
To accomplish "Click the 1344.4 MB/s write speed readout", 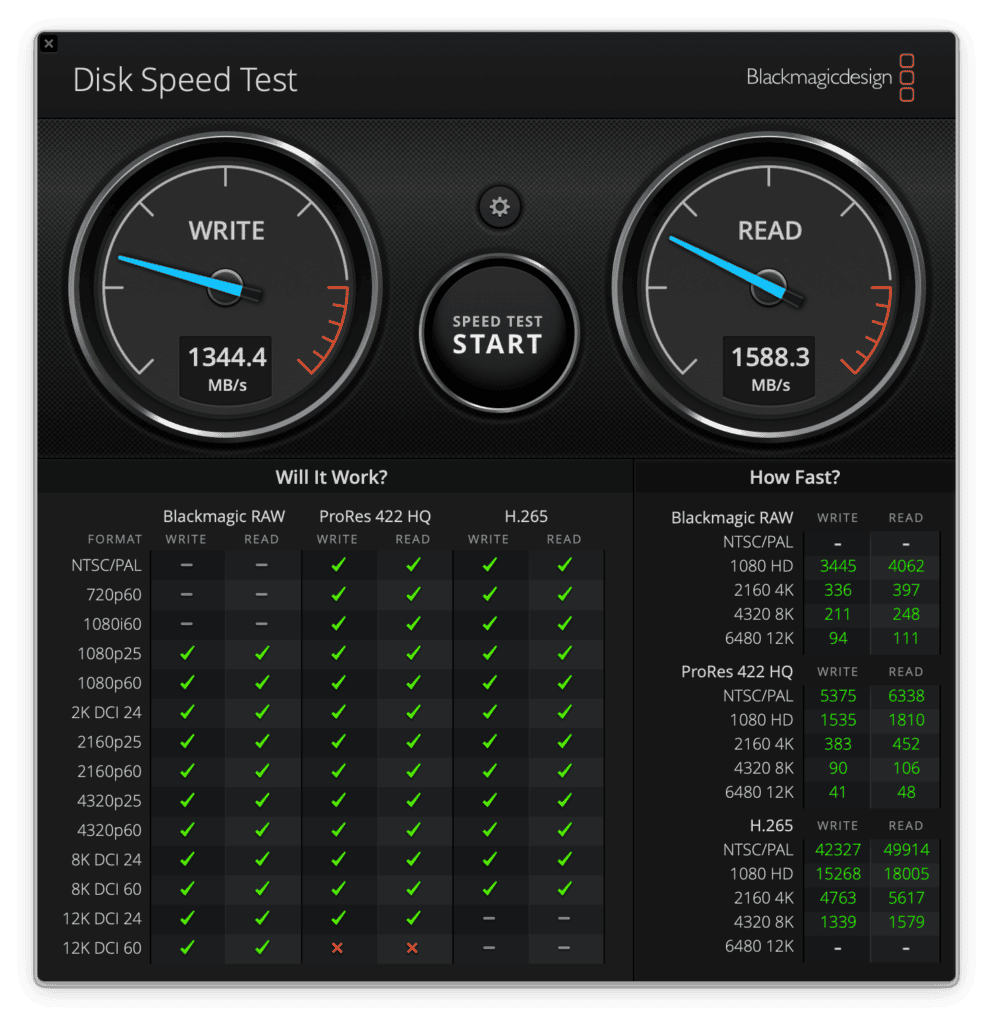I will [x=227, y=366].
